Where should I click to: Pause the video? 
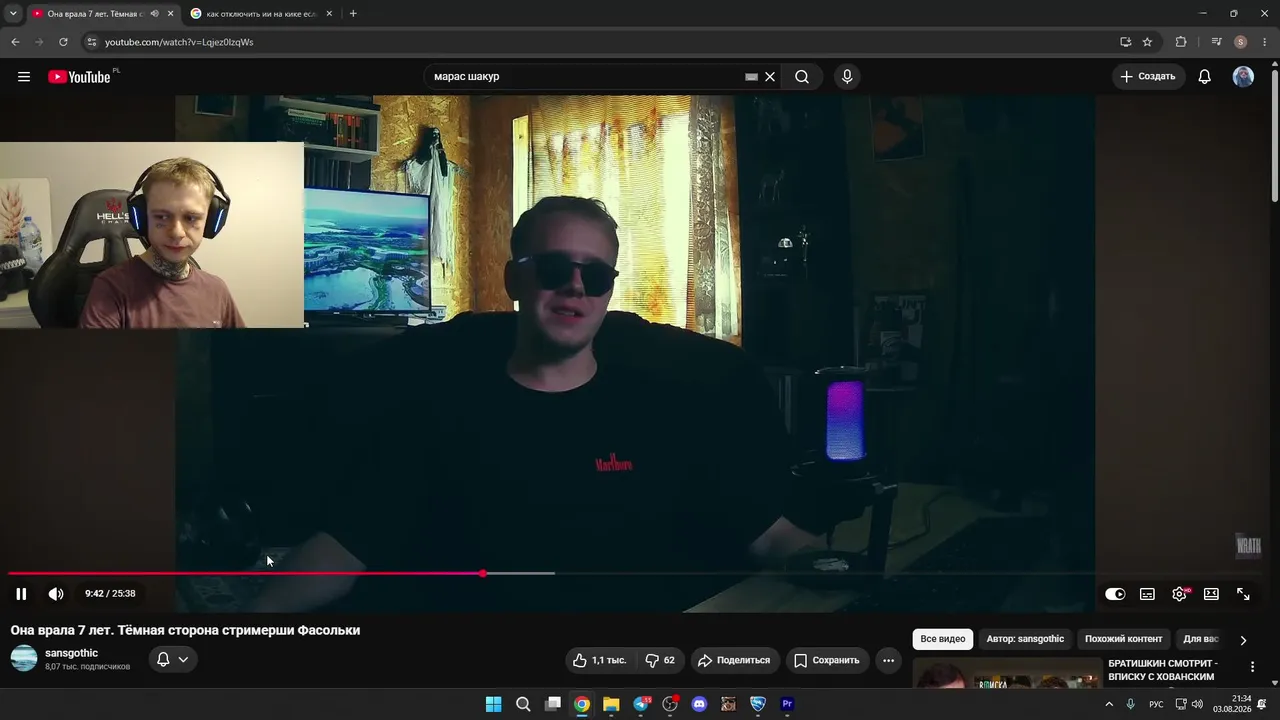point(21,594)
